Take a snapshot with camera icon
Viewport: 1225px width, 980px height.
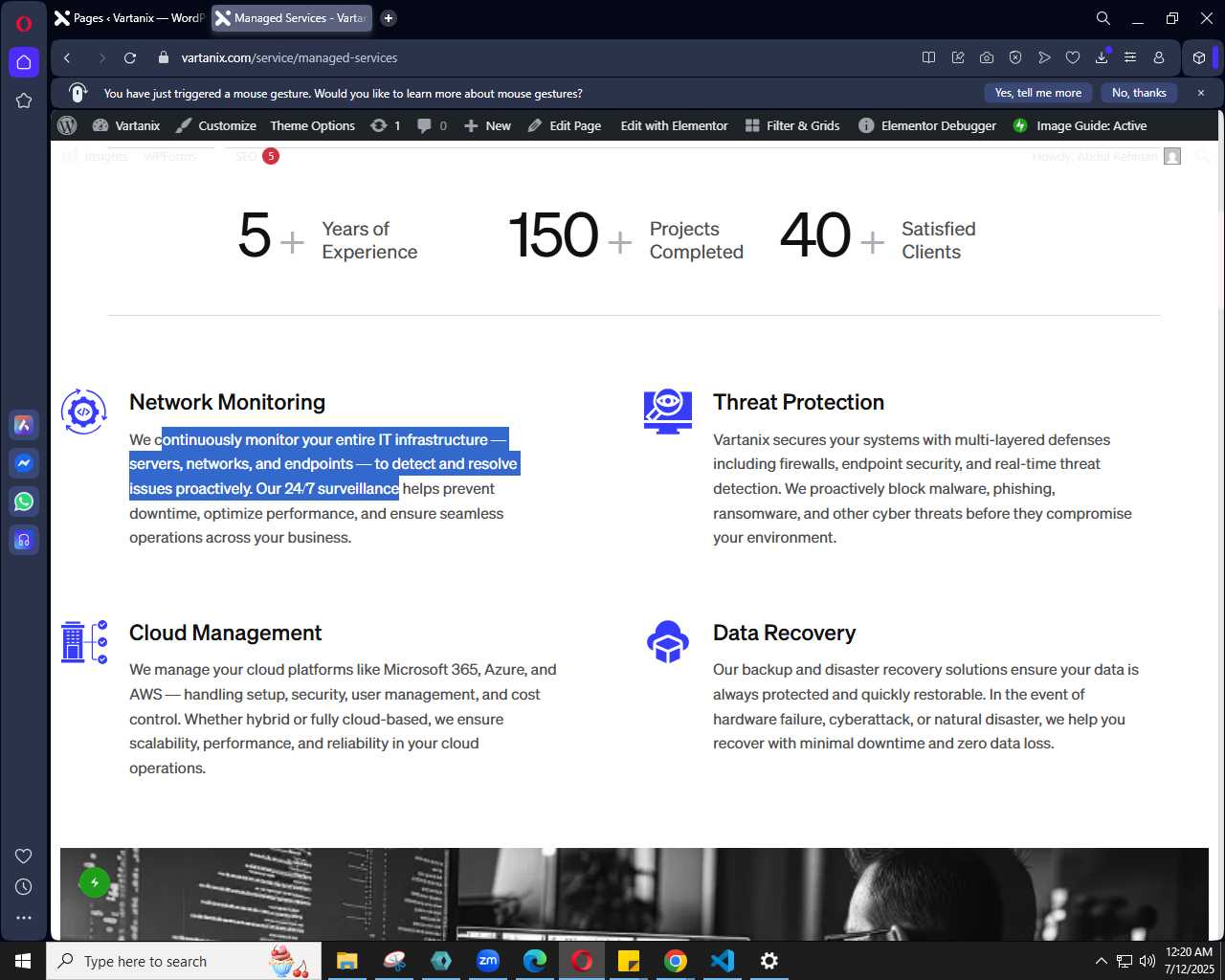coord(987,57)
